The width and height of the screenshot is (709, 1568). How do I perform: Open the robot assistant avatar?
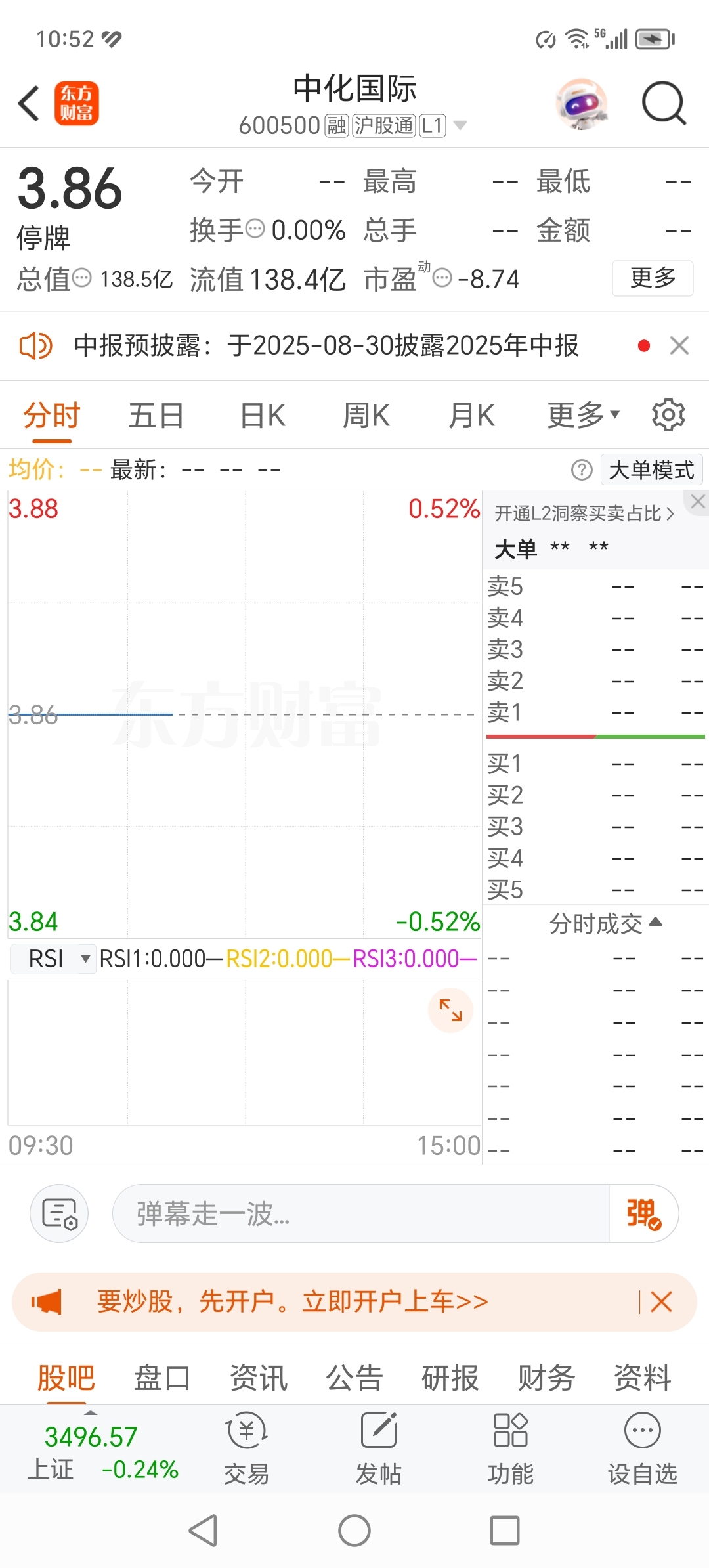click(581, 104)
